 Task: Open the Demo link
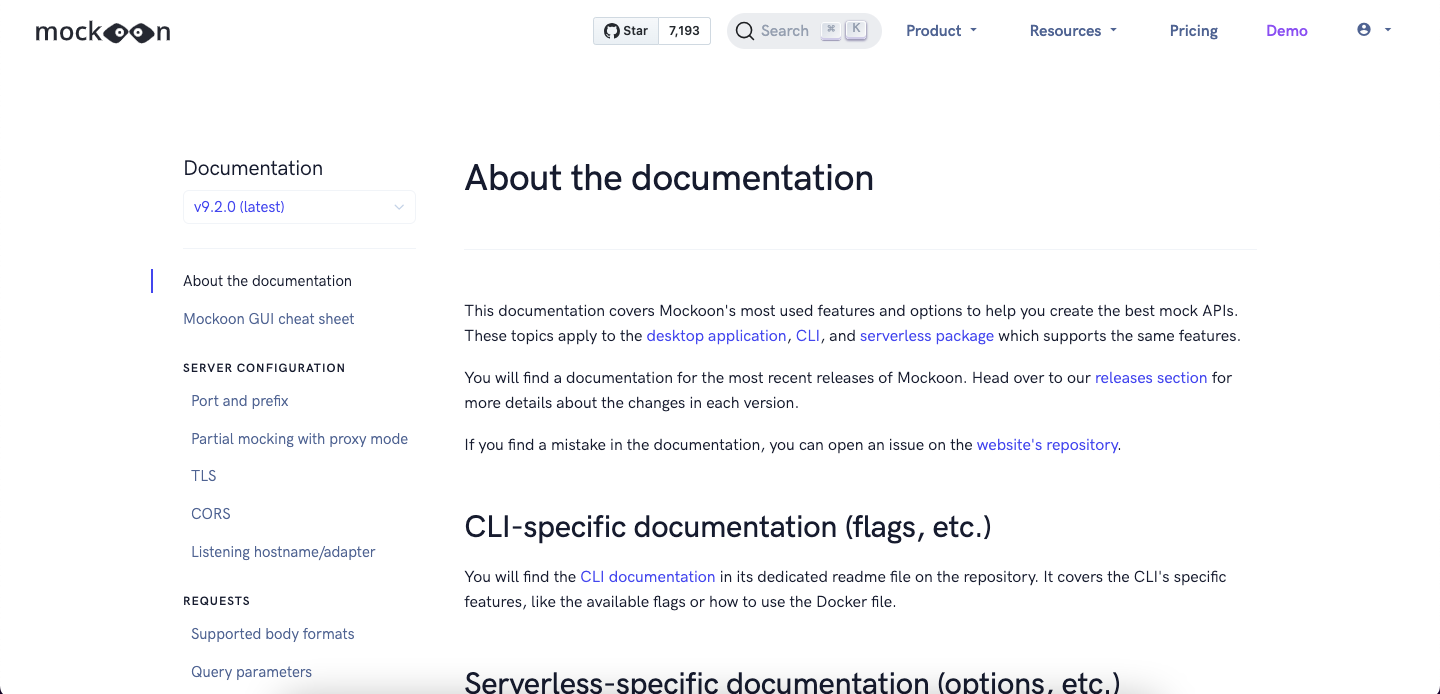pyautogui.click(x=1287, y=31)
